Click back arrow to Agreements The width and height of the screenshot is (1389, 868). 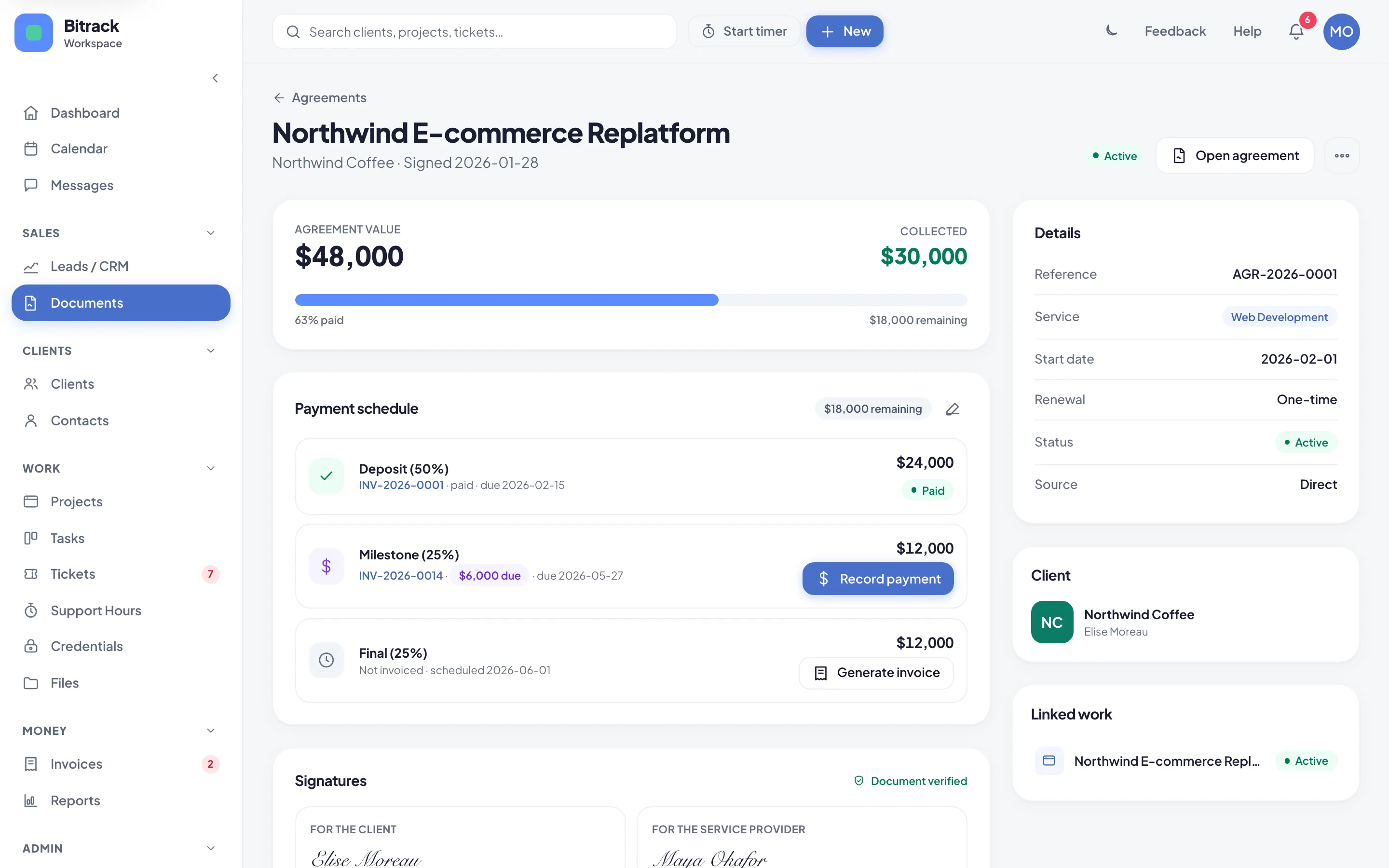279,97
